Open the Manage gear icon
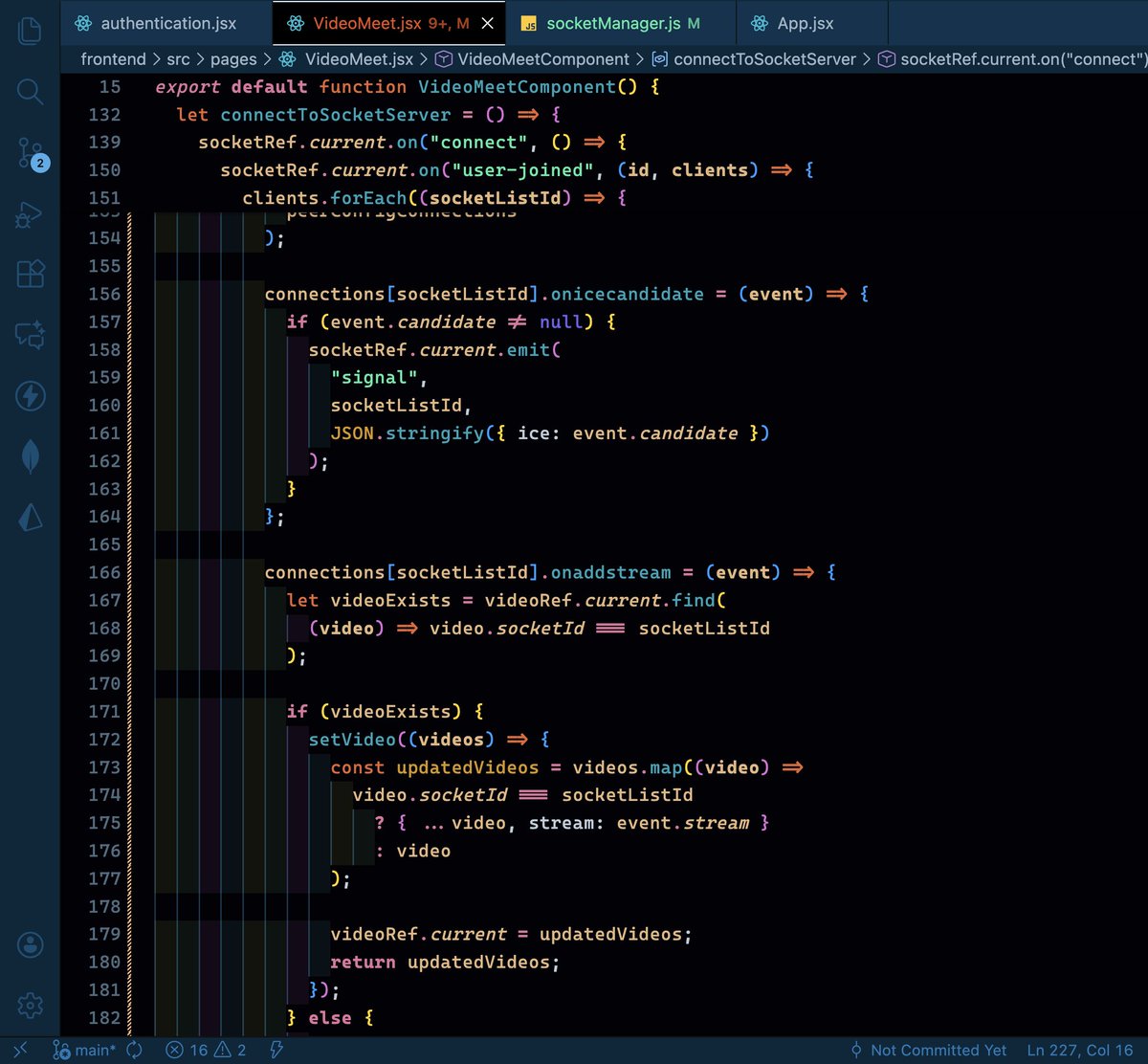This screenshot has height=1064, width=1148. 30,1006
